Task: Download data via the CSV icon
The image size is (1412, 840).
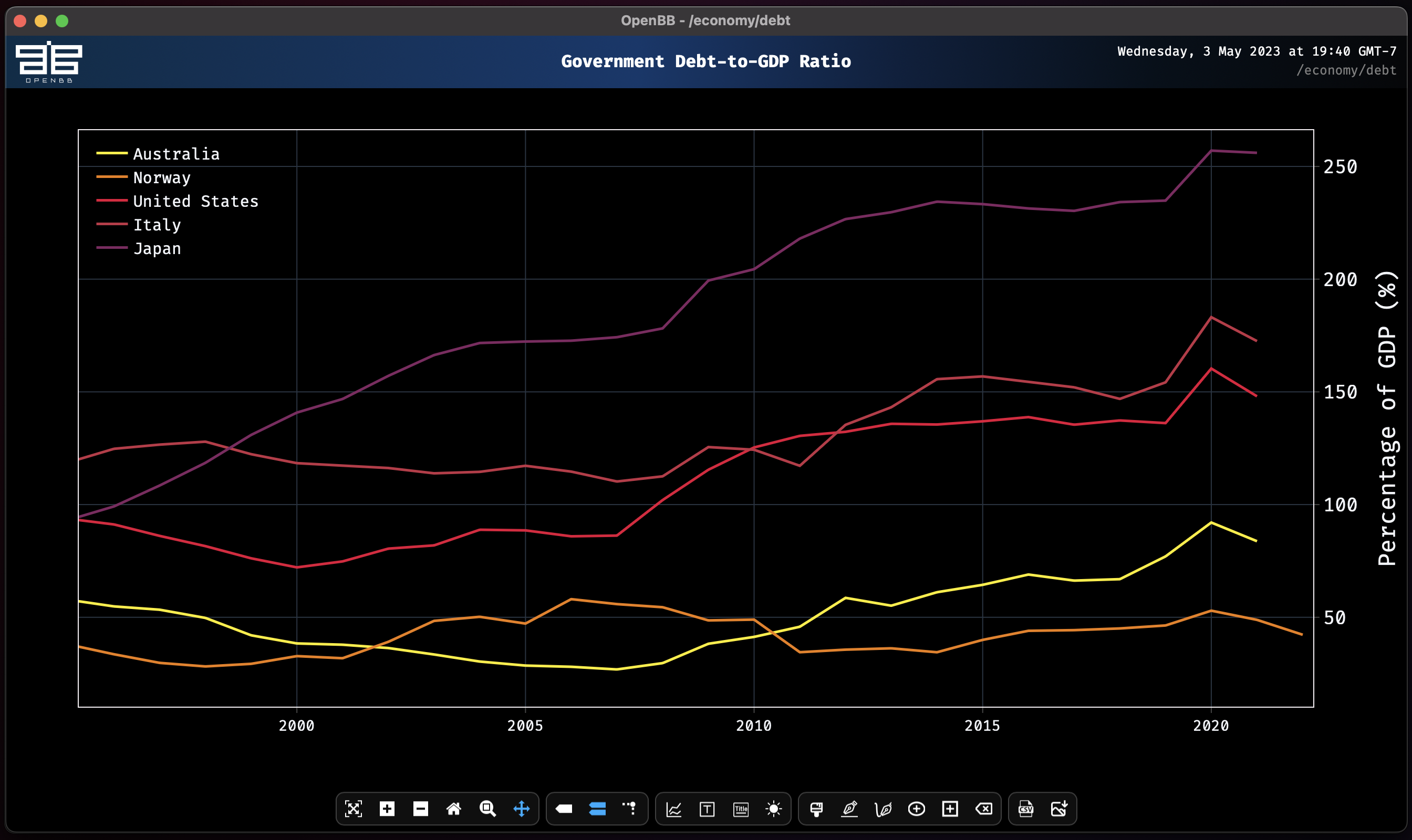Action: [x=1026, y=808]
